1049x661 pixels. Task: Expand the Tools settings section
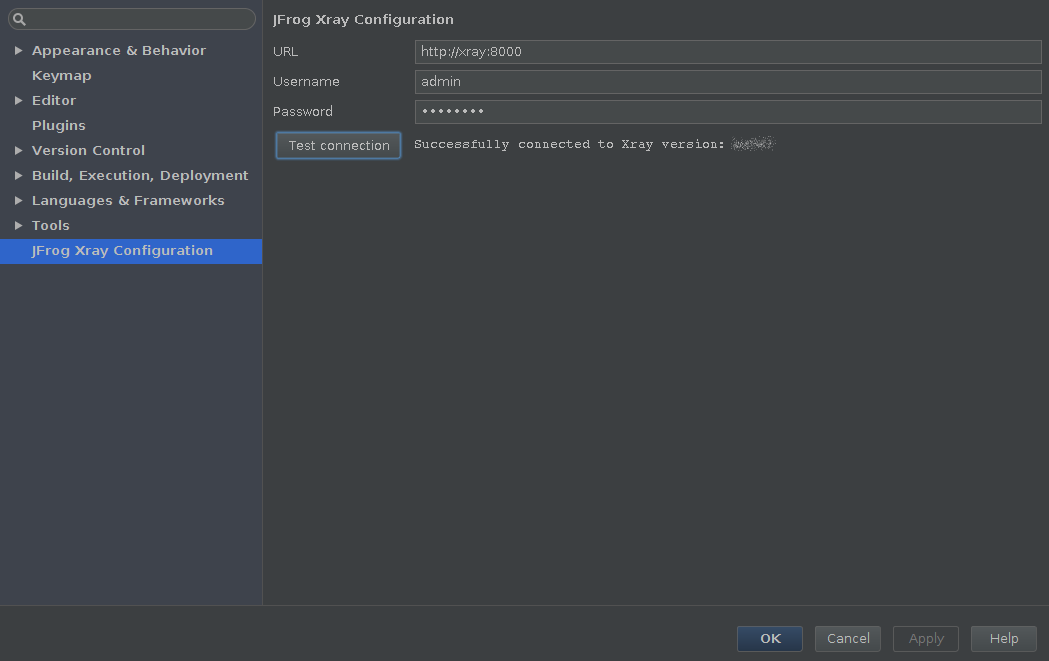18,225
